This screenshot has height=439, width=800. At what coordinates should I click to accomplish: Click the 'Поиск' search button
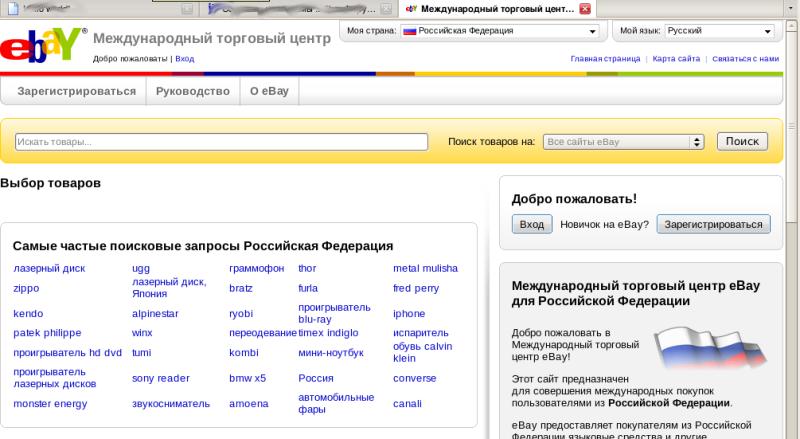click(742, 142)
